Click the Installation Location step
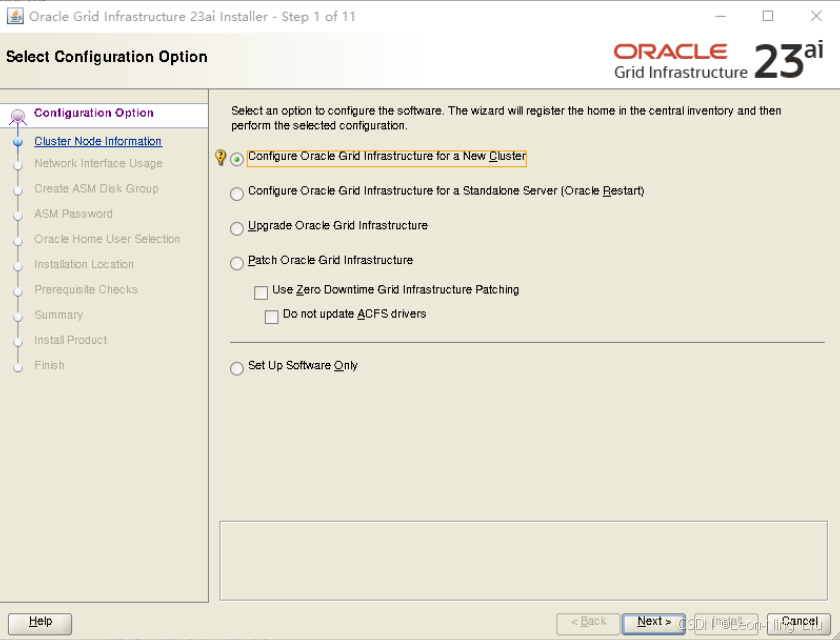 click(x=84, y=264)
